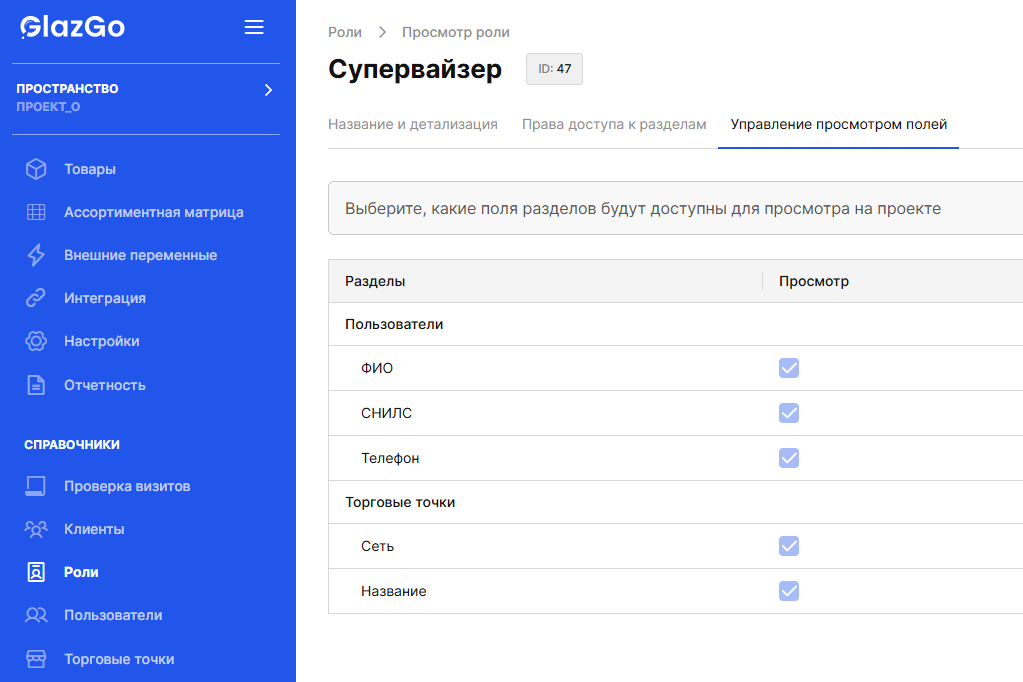Go to Внешние переменные
Screen dimensions: 1023x682
tap(140, 255)
